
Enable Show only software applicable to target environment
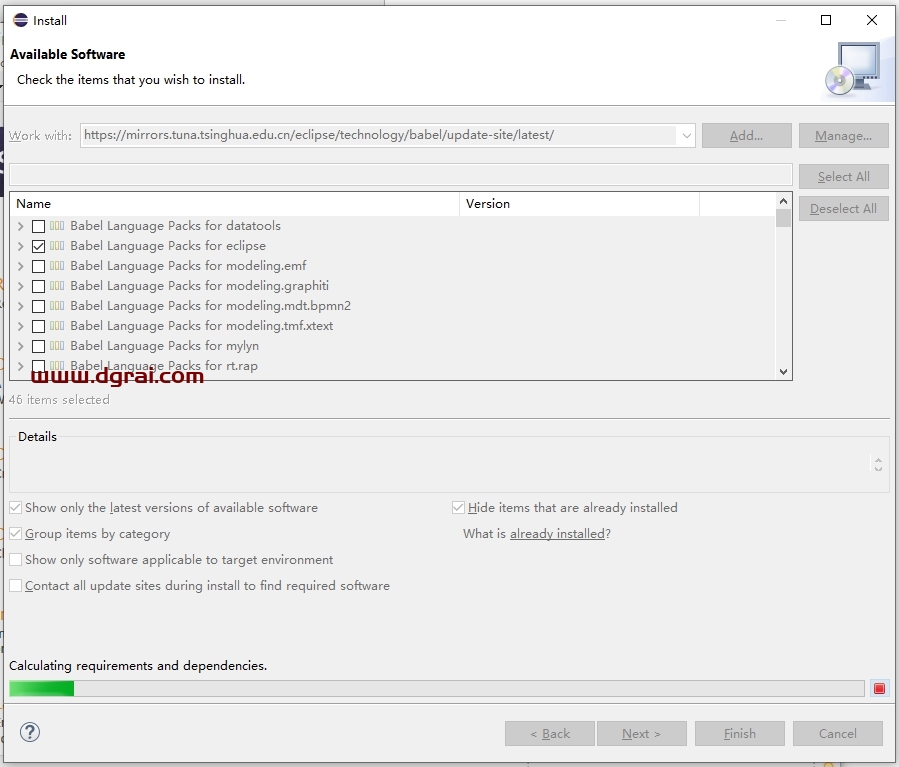click(15, 559)
